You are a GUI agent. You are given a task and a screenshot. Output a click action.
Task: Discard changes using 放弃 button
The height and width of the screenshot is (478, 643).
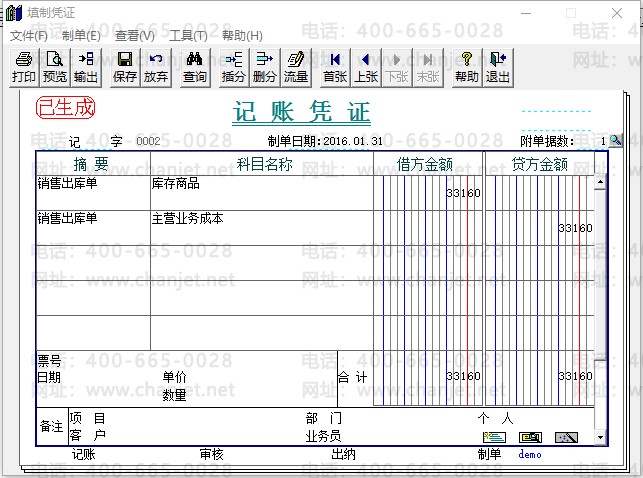(x=156, y=67)
